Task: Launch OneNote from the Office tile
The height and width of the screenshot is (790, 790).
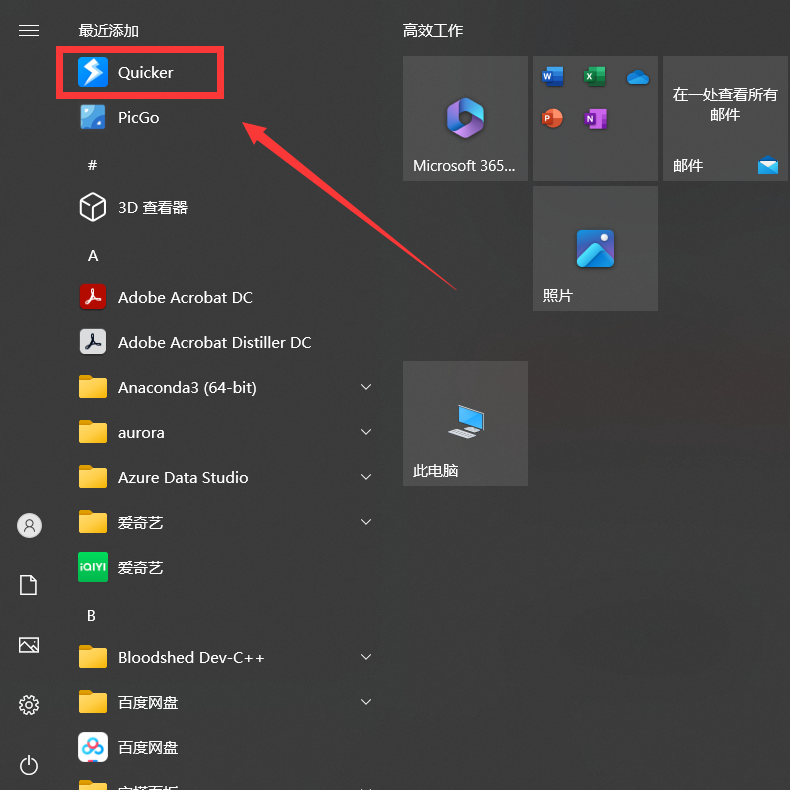Action: pos(595,119)
